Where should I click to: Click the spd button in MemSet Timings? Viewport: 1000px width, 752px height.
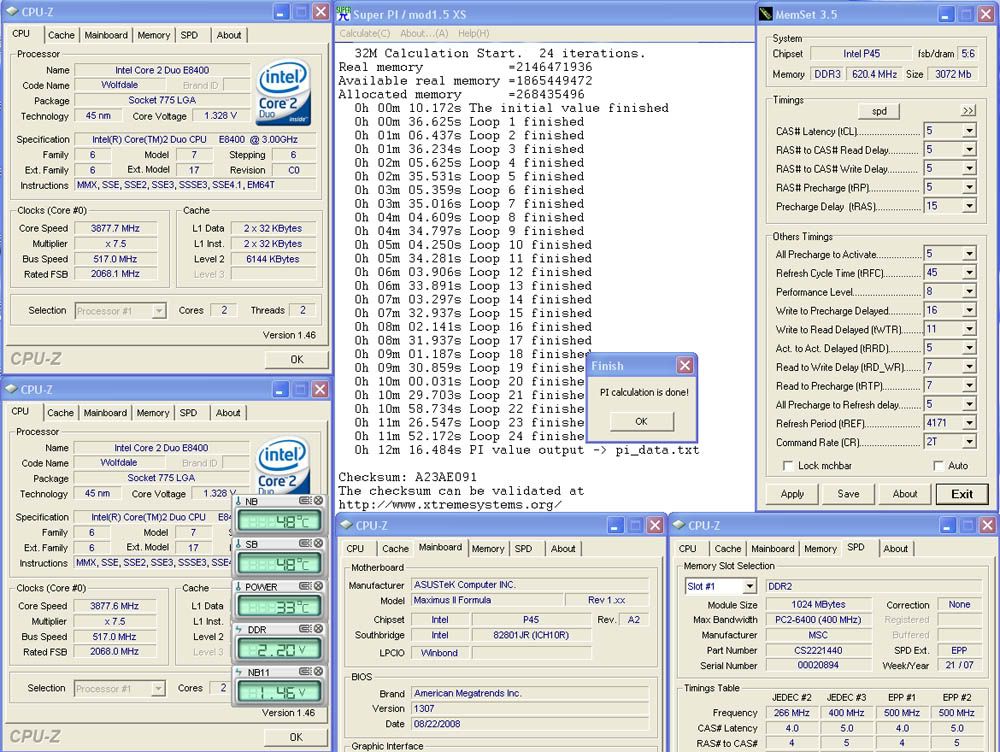tap(879, 111)
